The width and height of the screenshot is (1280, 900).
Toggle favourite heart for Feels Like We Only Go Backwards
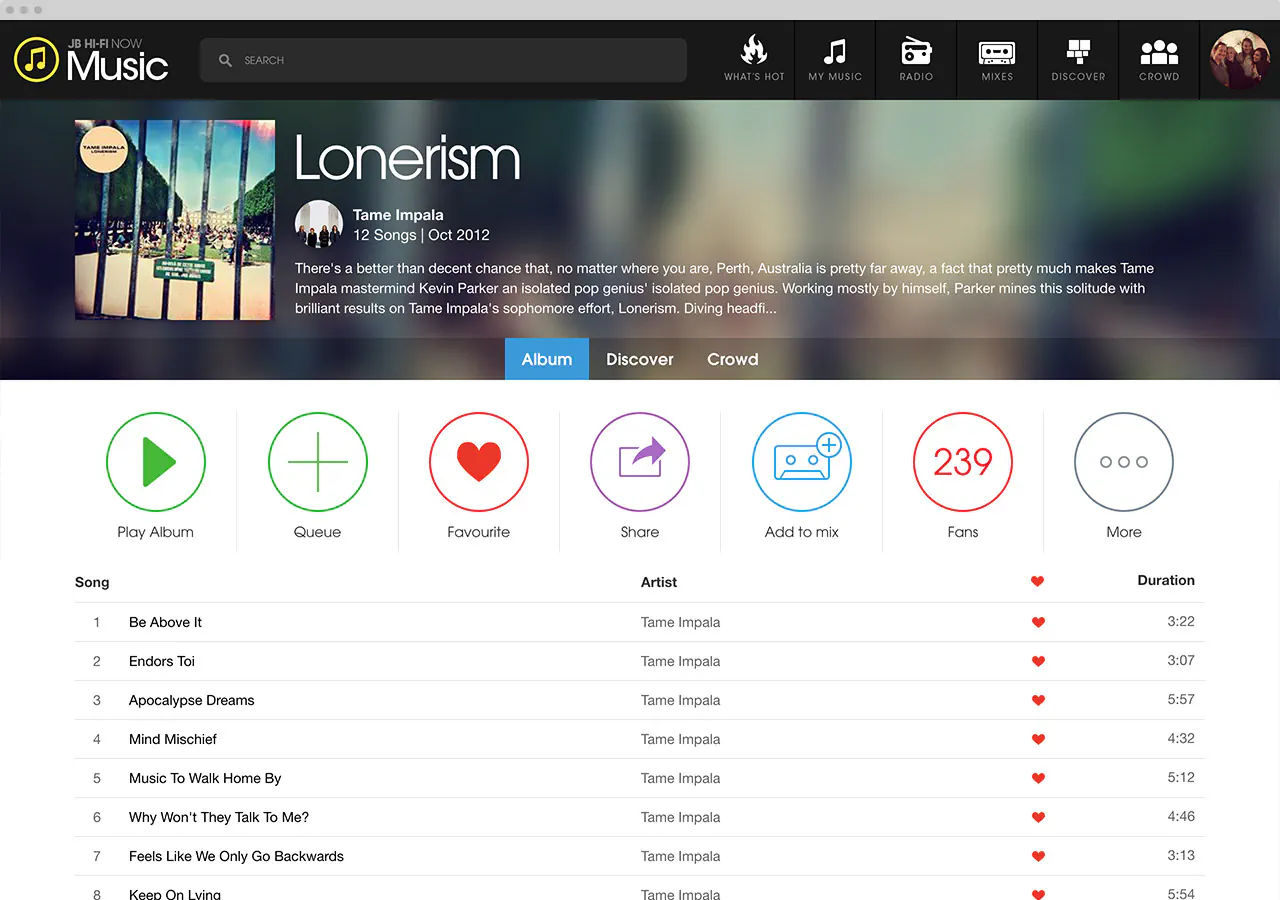(x=1038, y=856)
